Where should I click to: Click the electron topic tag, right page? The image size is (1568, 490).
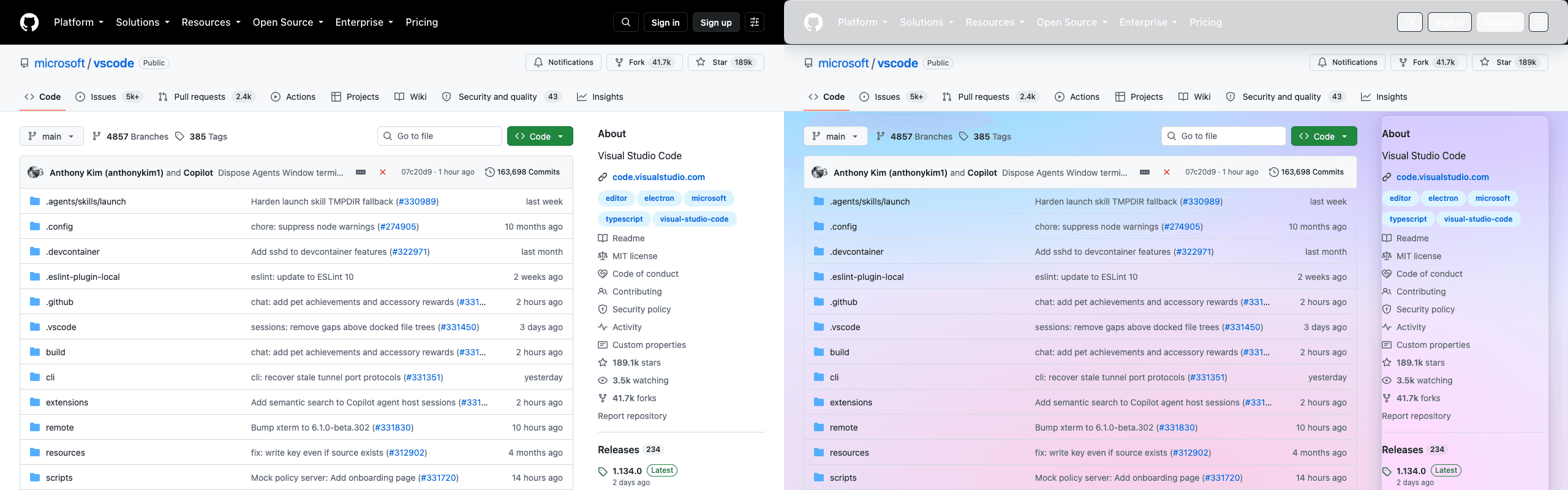pyautogui.click(x=1442, y=198)
